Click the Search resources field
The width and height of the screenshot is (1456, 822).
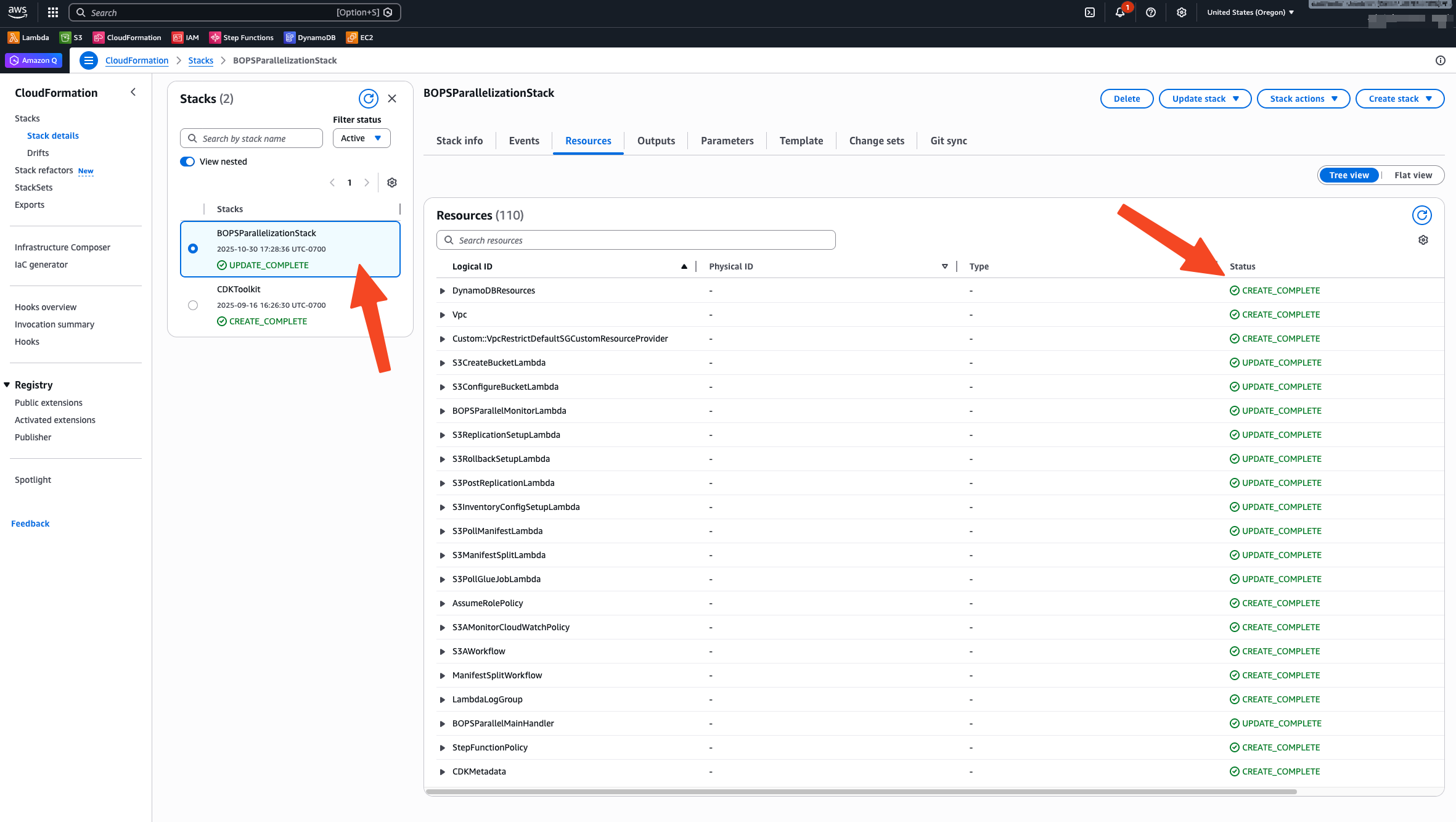point(636,240)
